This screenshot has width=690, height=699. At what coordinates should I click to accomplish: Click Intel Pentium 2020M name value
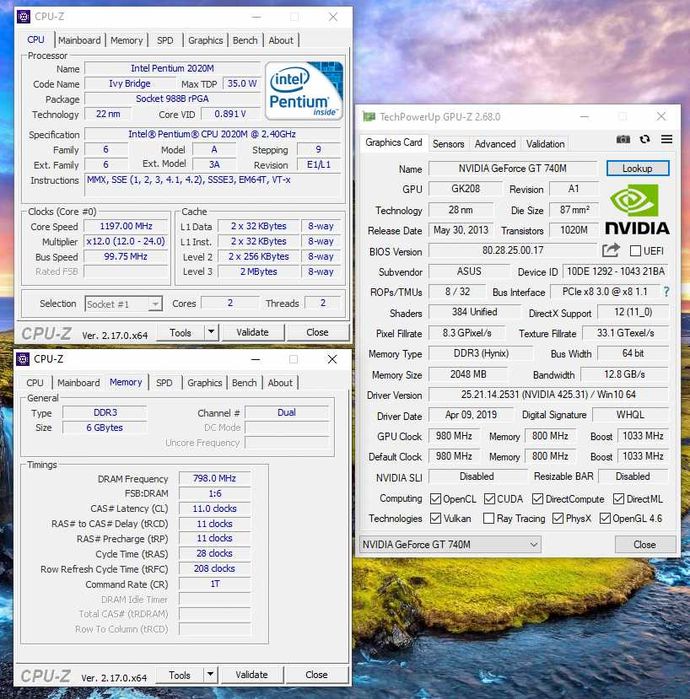coord(172,69)
